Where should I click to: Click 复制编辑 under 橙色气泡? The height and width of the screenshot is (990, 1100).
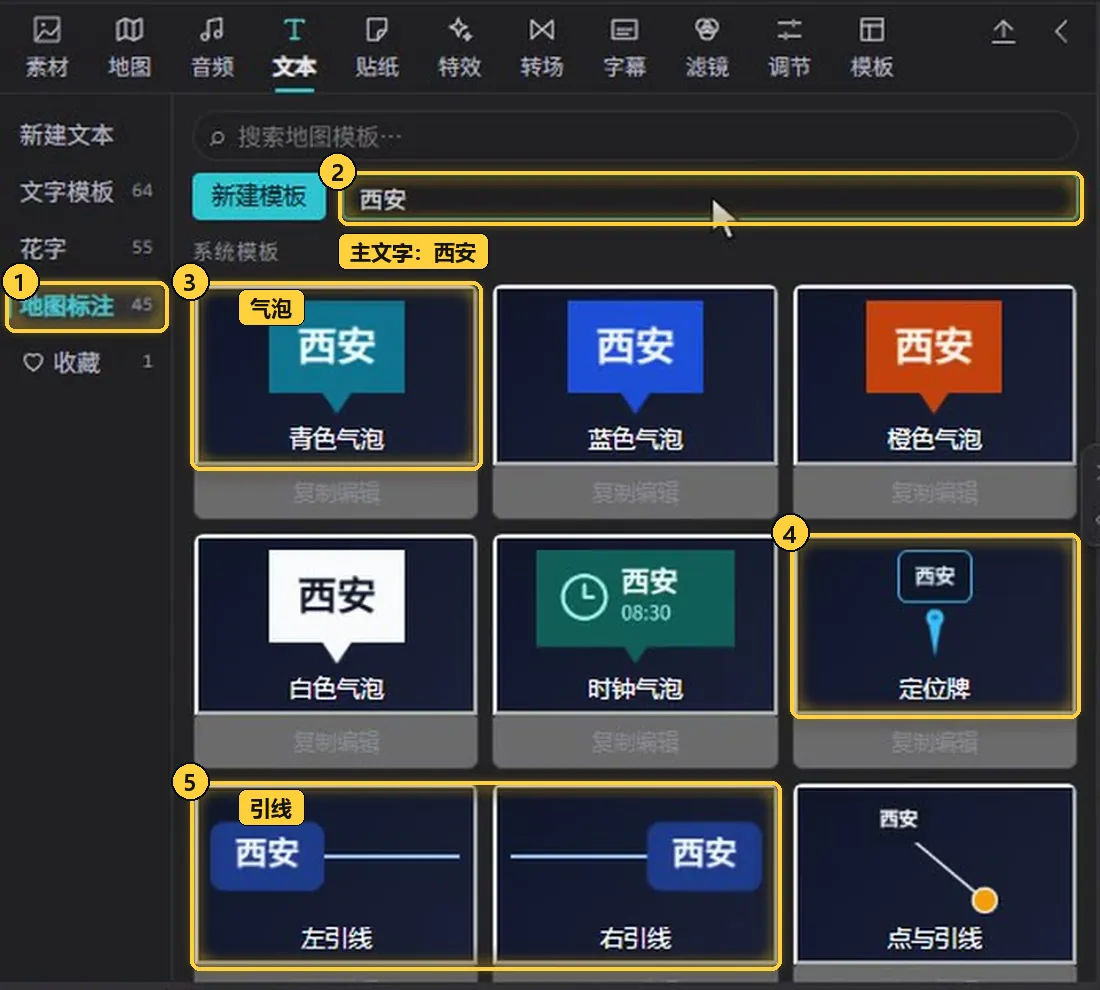click(x=934, y=493)
